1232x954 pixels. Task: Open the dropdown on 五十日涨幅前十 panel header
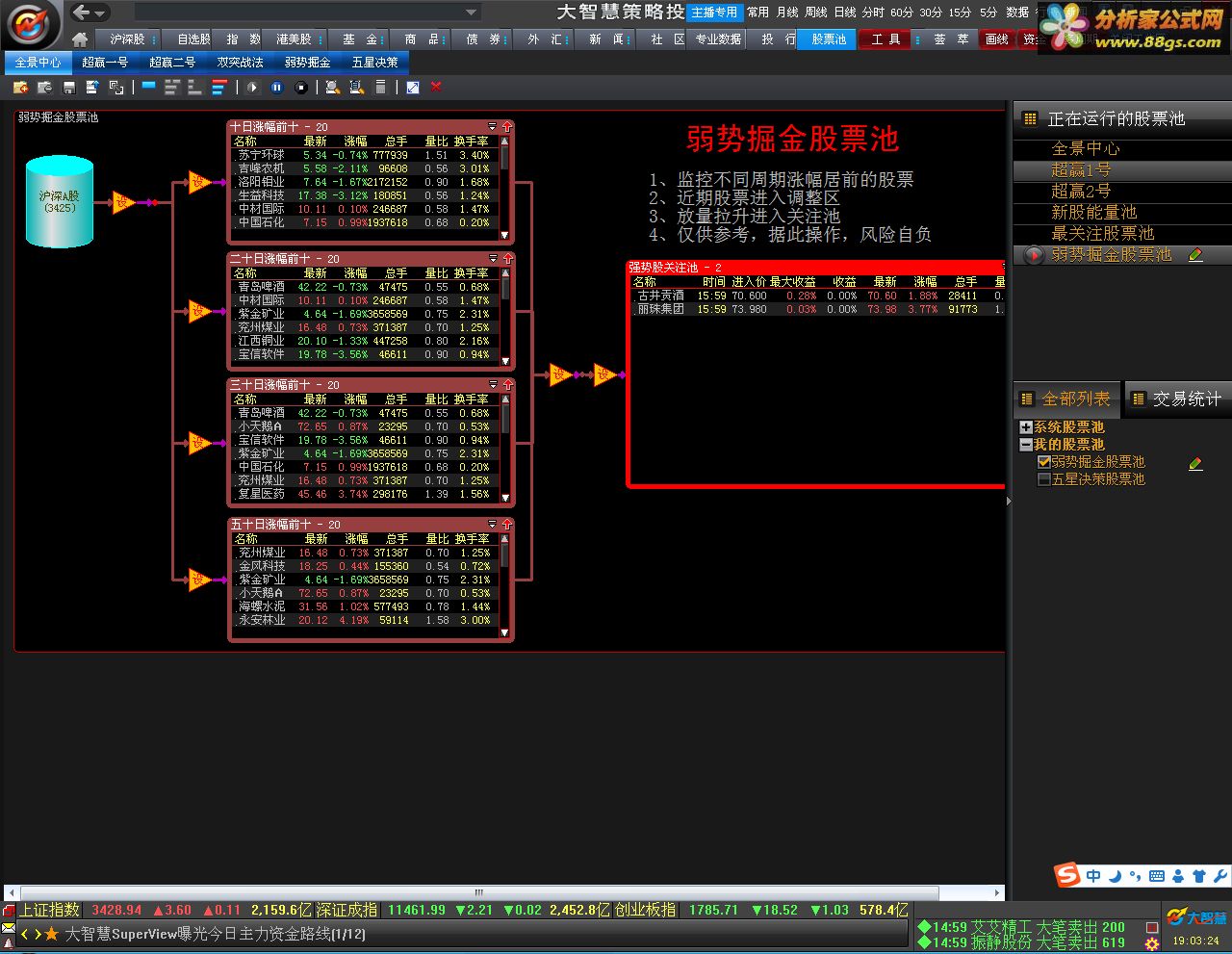(x=494, y=525)
